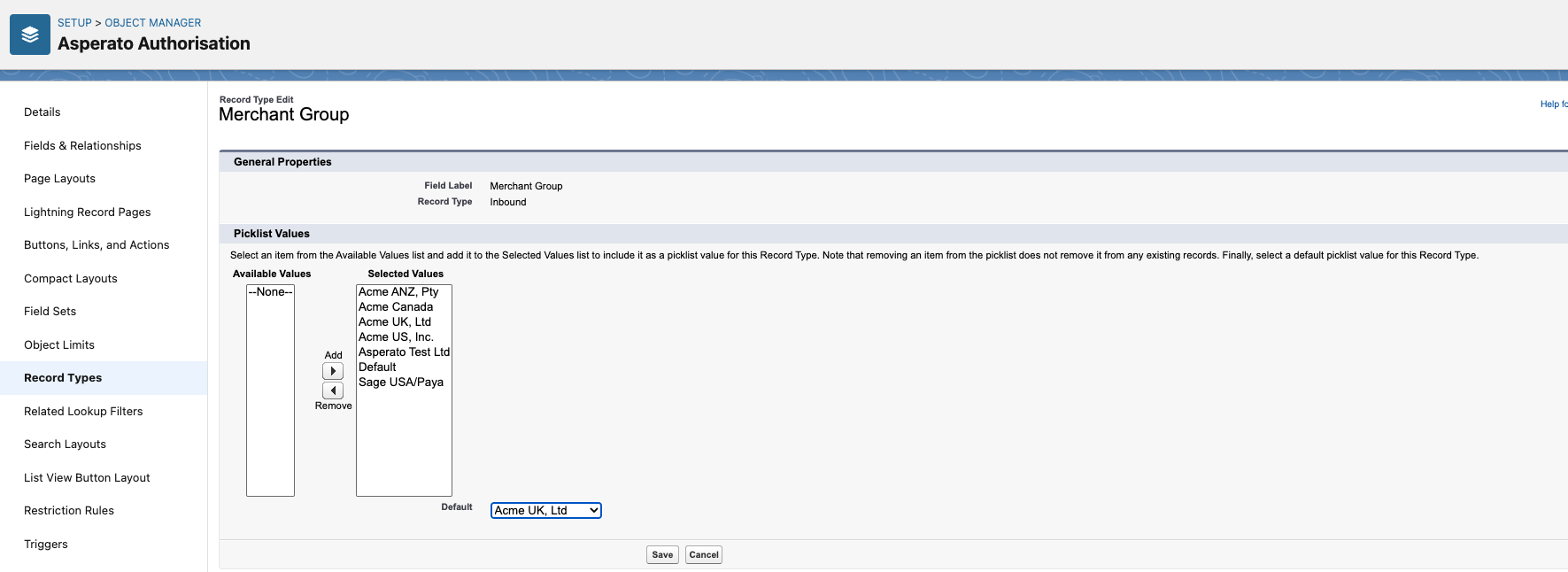The image size is (1568, 572).
Task: Click the Cancel button
Action: (704, 555)
